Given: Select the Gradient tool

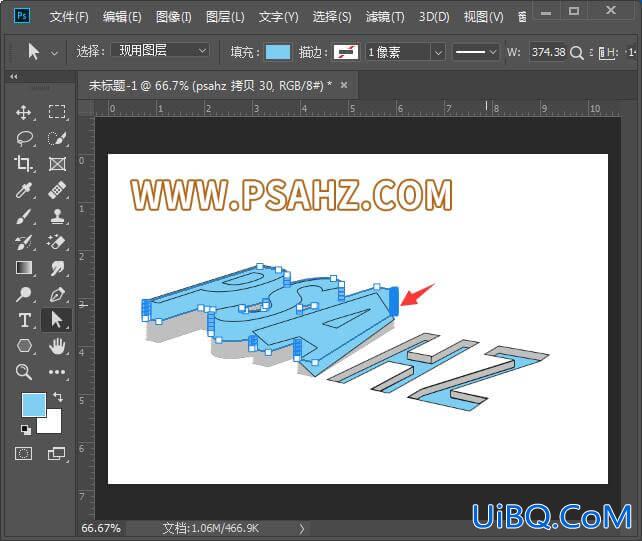Looking at the screenshot, I should (x=24, y=268).
